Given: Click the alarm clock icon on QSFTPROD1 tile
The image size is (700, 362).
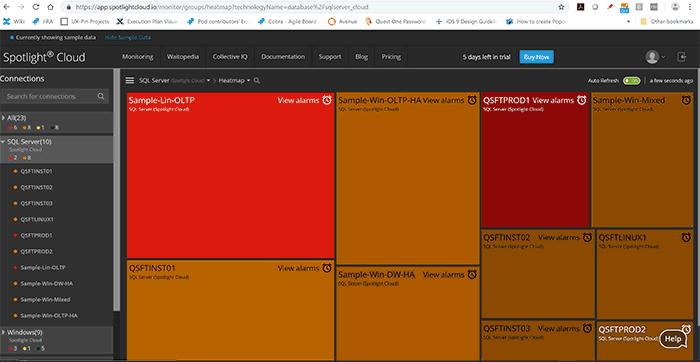Looking at the screenshot, I should (x=581, y=100).
